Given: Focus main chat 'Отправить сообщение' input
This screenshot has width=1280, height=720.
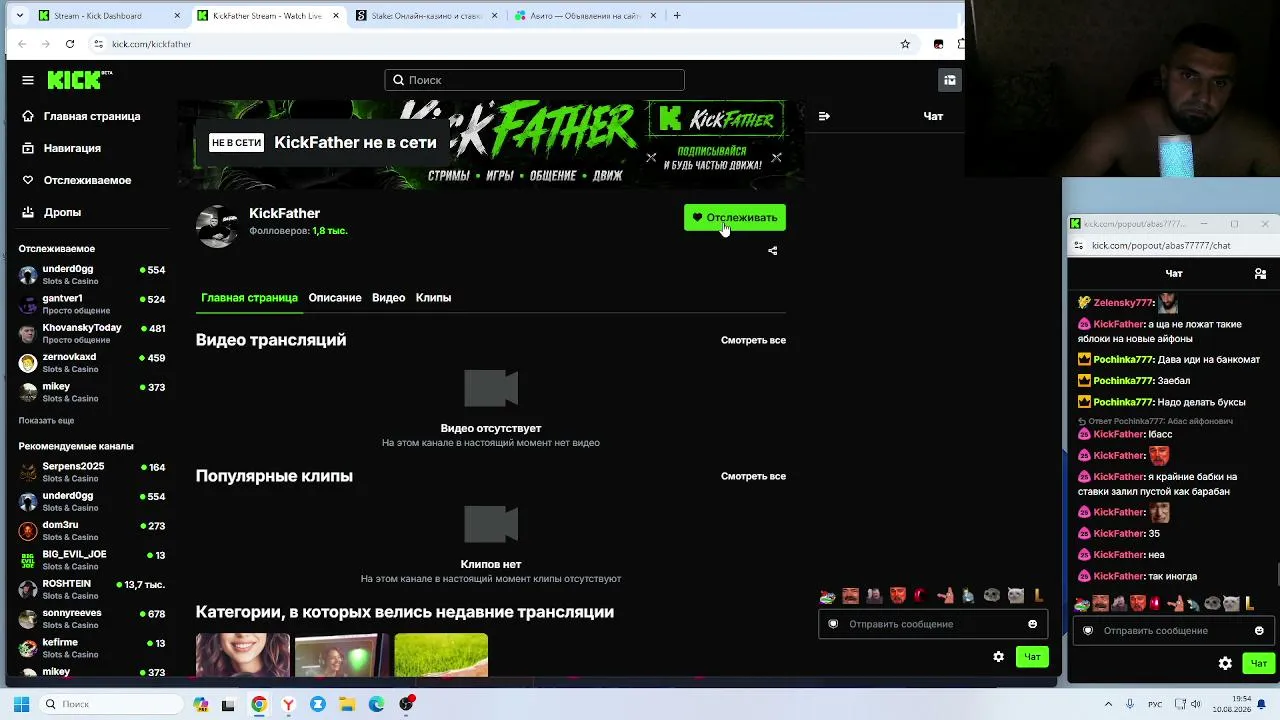Looking at the screenshot, I should 932,624.
